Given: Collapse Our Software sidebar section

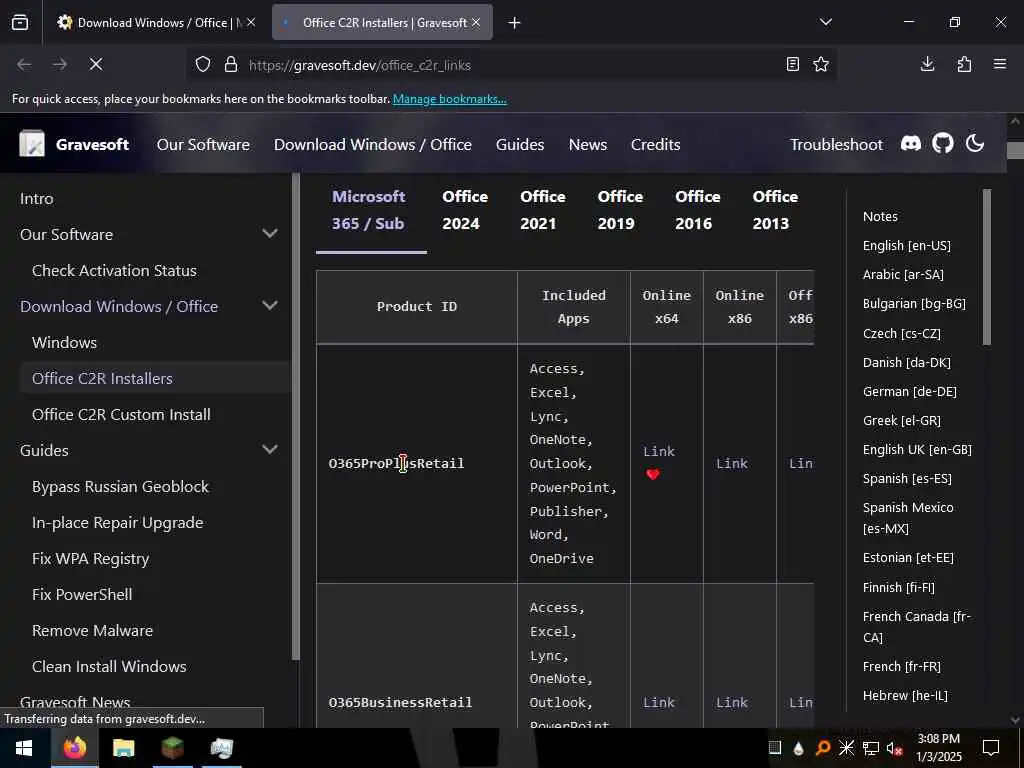Looking at the screenshot, I should click(270, 234).
